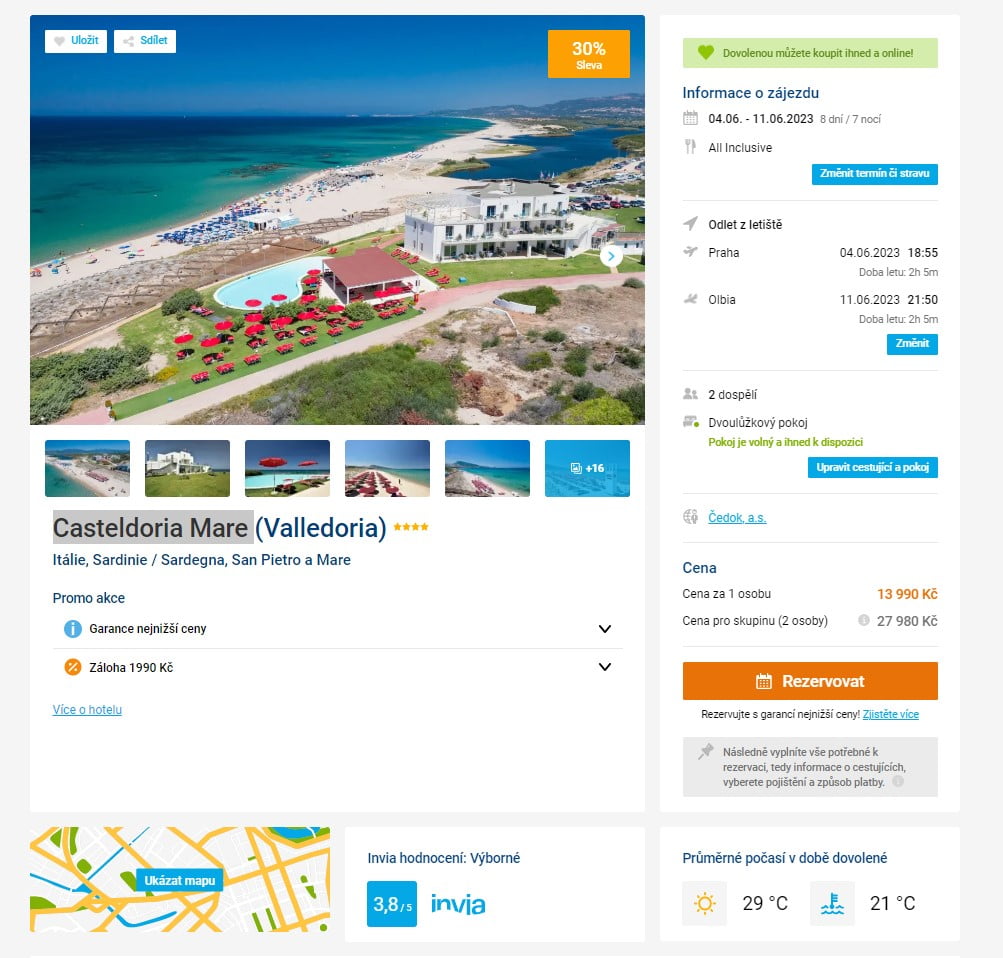Open the Čedok, a.s. link
1003x958 pixels.
tap(737, 518)
